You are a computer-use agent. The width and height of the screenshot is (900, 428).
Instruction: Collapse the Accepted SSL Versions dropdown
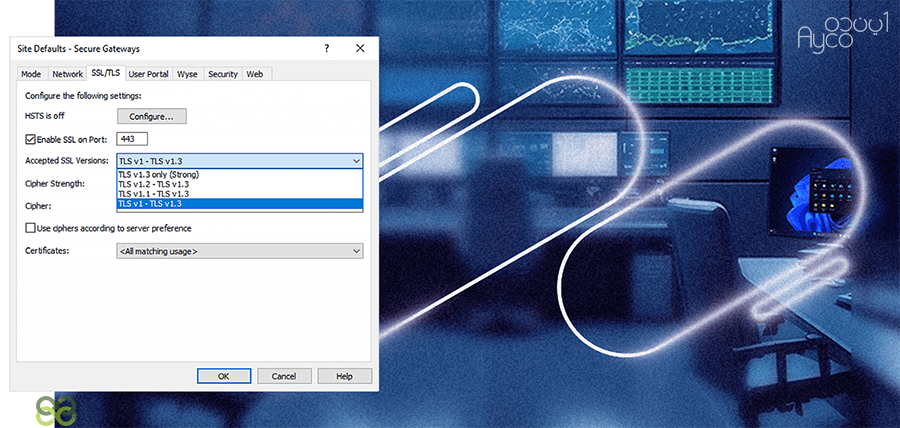(x=240, y=161)
